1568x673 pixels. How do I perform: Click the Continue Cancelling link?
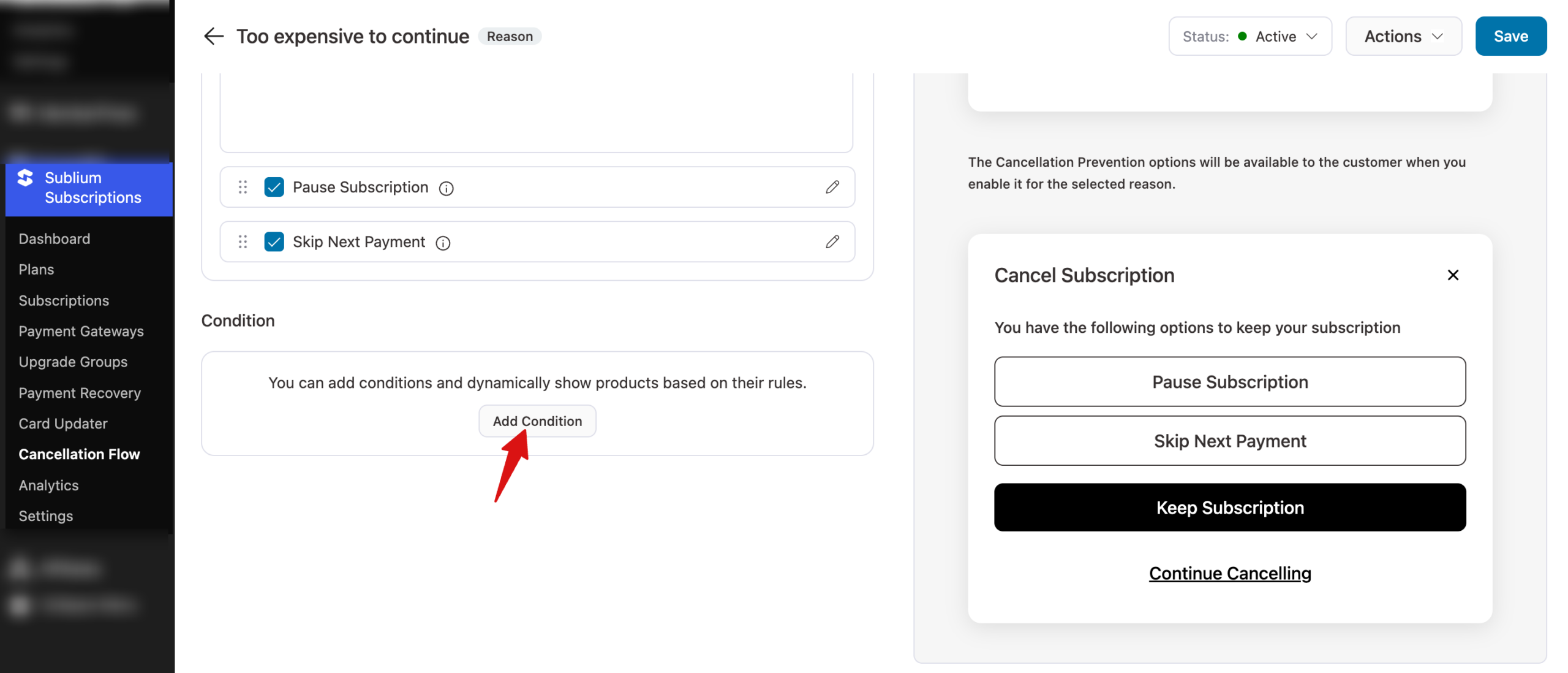point(1229,573)
